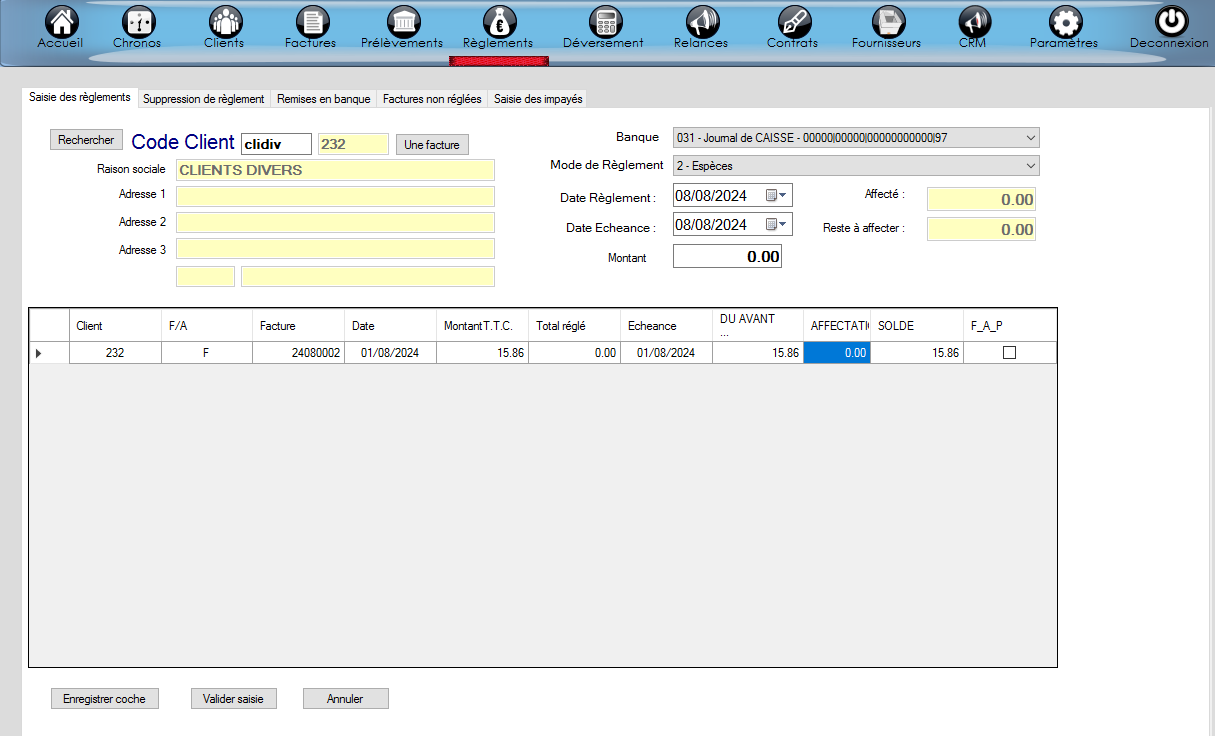Click inside the Montant input field

pyautogui.click(x=727, y=256)
